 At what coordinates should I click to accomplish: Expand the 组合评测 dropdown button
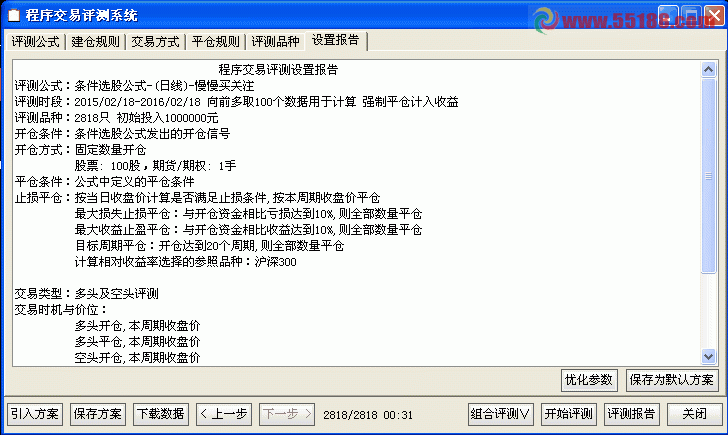500,414
